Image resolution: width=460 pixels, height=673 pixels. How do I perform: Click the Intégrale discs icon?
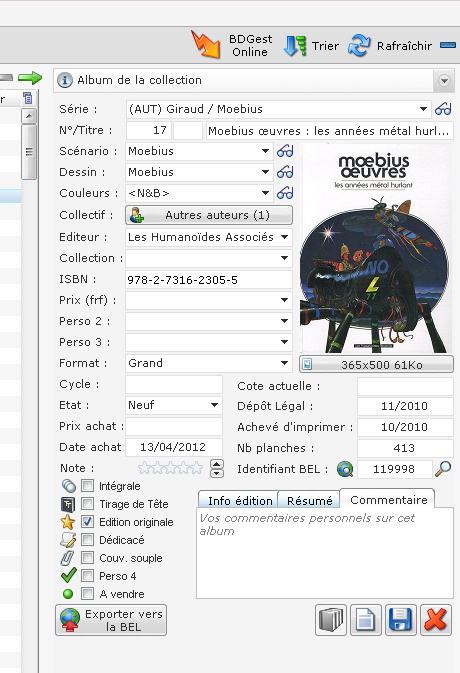[68, 486]
